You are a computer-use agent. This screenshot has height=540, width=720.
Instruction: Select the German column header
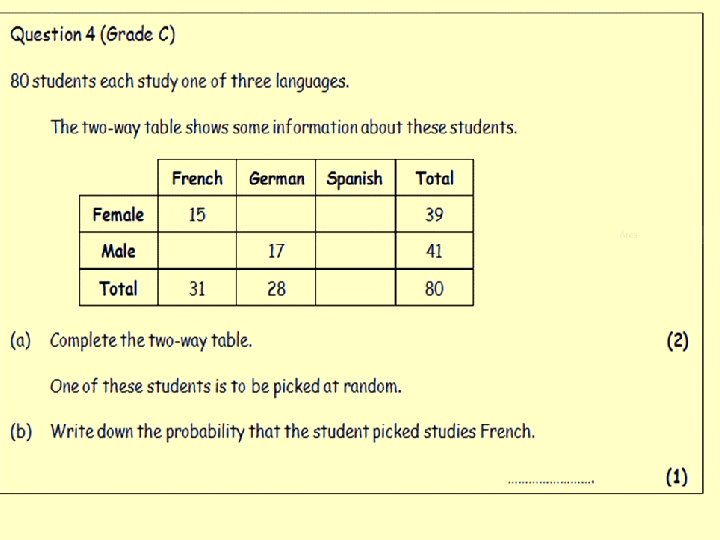click(x=276, y=178)
